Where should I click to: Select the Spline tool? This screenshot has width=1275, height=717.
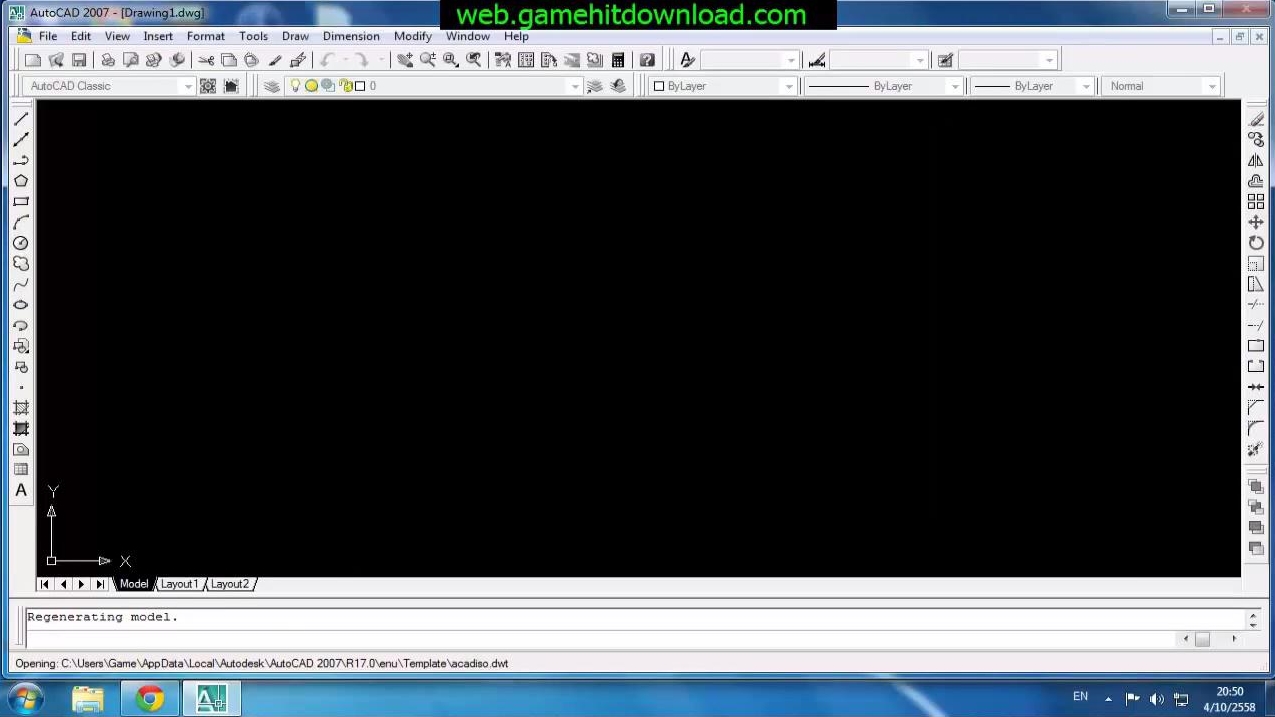tap(21, 284)
